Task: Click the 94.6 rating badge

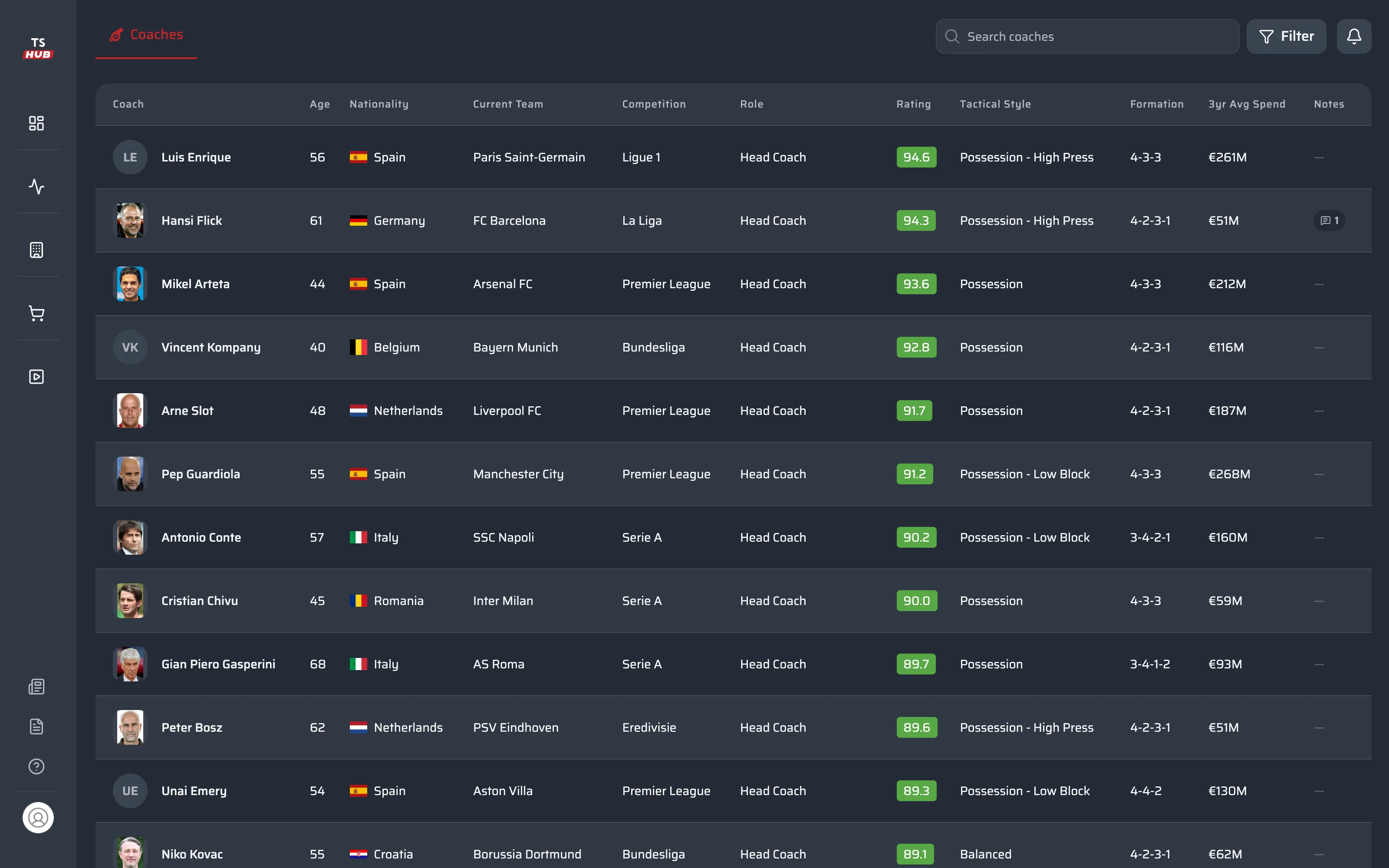Action: (917, 157)
